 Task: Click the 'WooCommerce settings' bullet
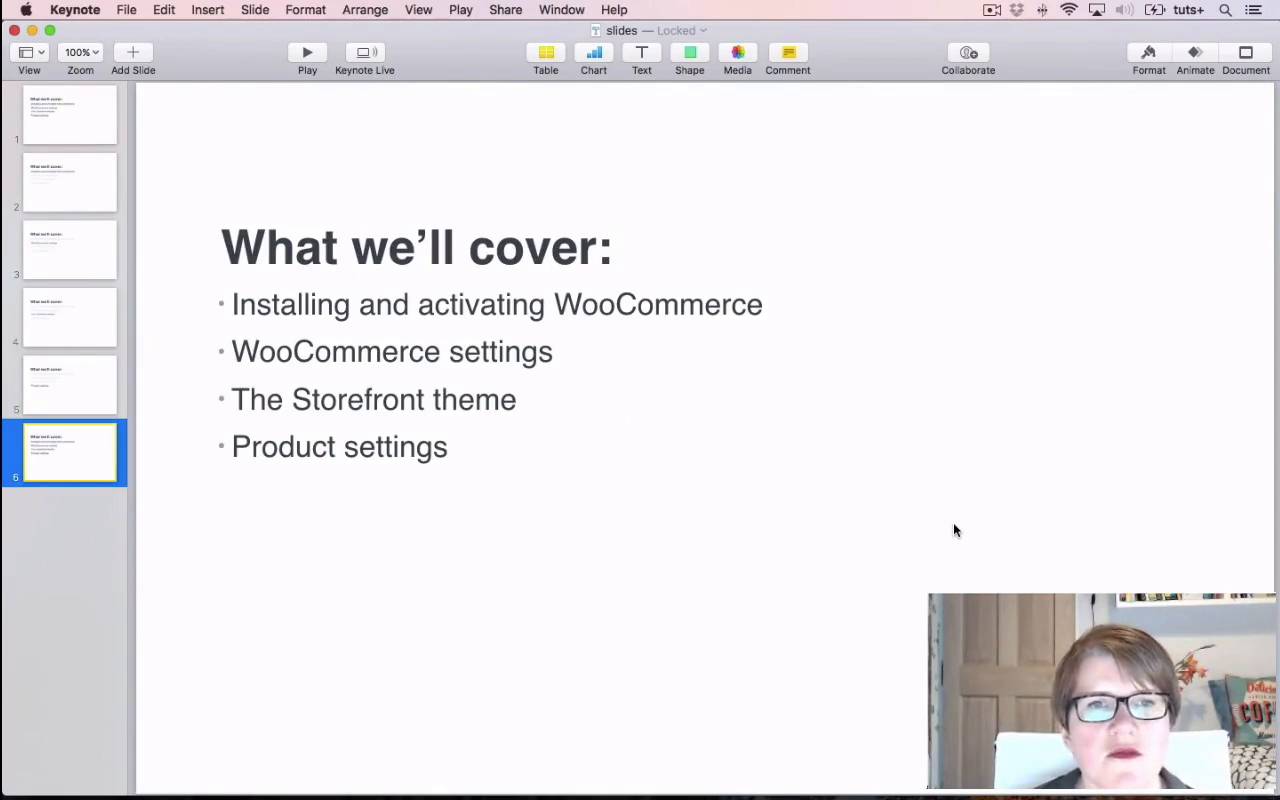point(392,352)
